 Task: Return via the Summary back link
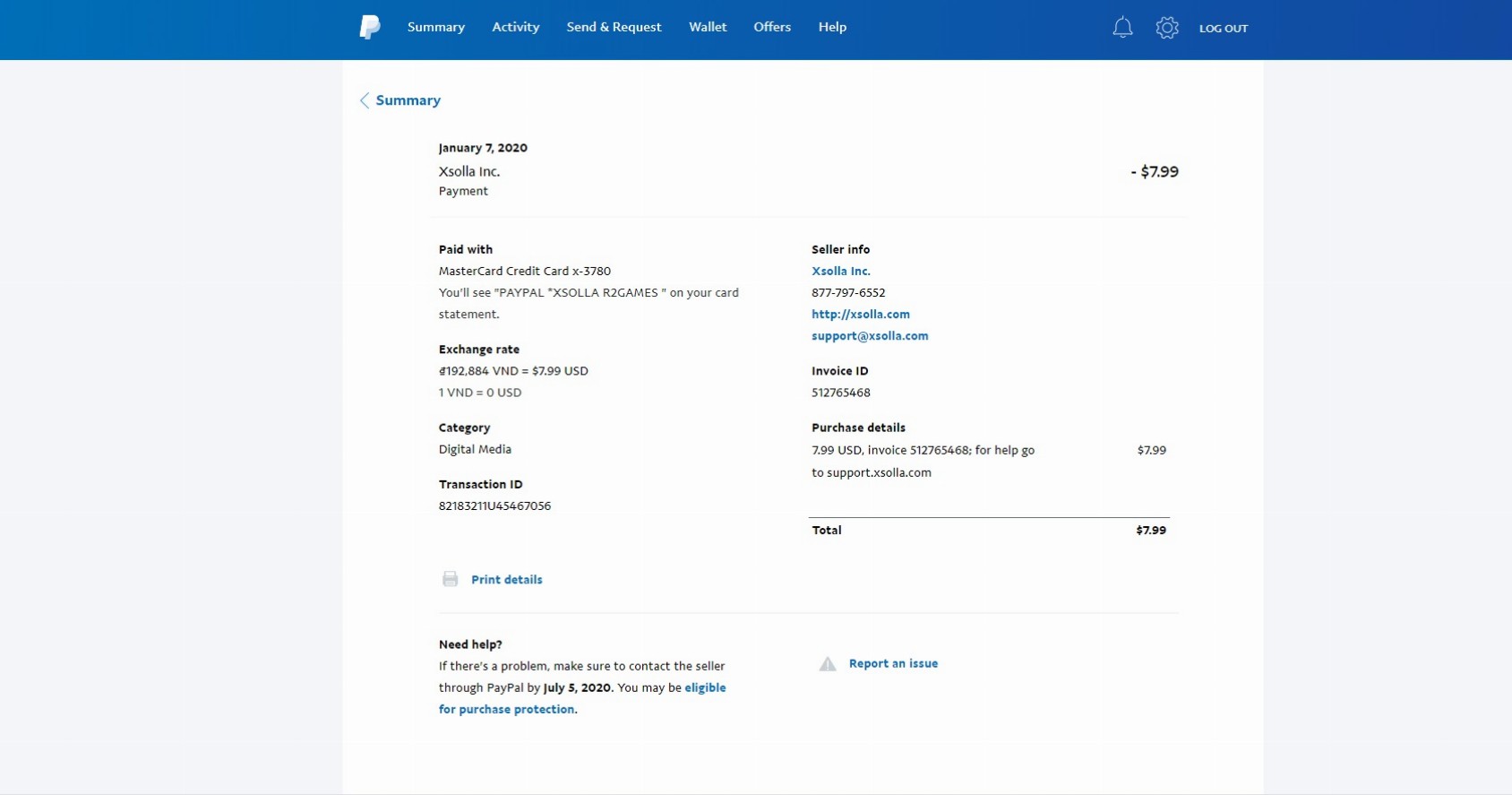click(408, 100)
